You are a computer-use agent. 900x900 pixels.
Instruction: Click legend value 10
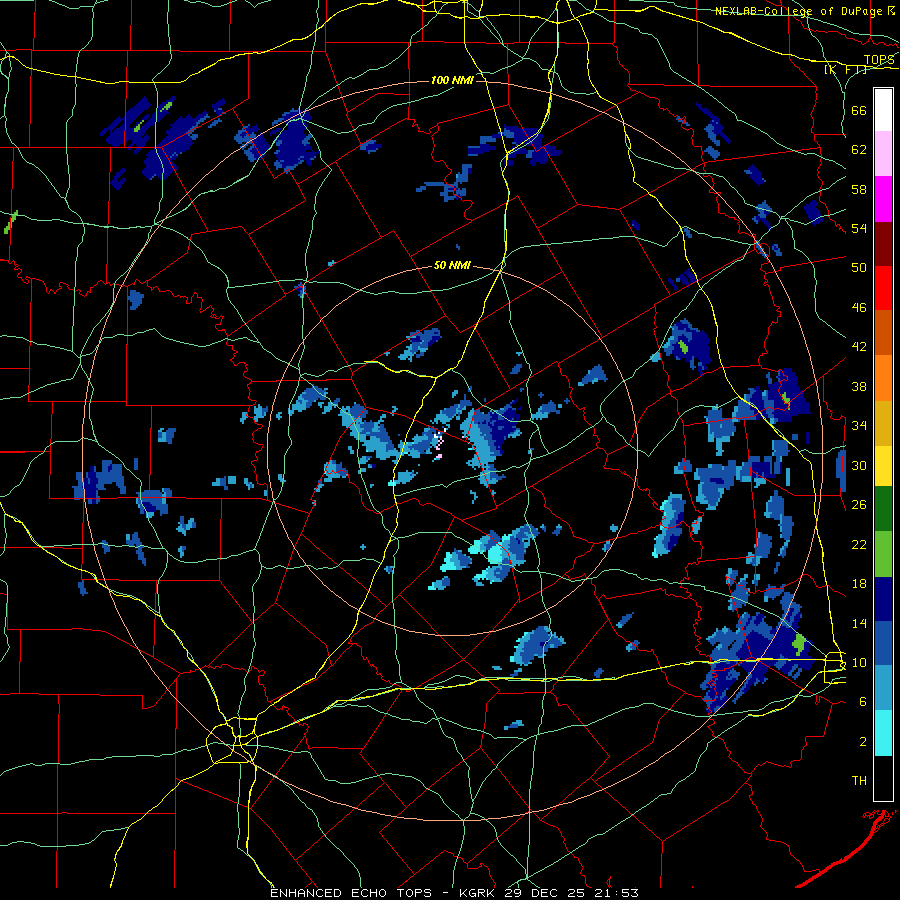[859, 662]
